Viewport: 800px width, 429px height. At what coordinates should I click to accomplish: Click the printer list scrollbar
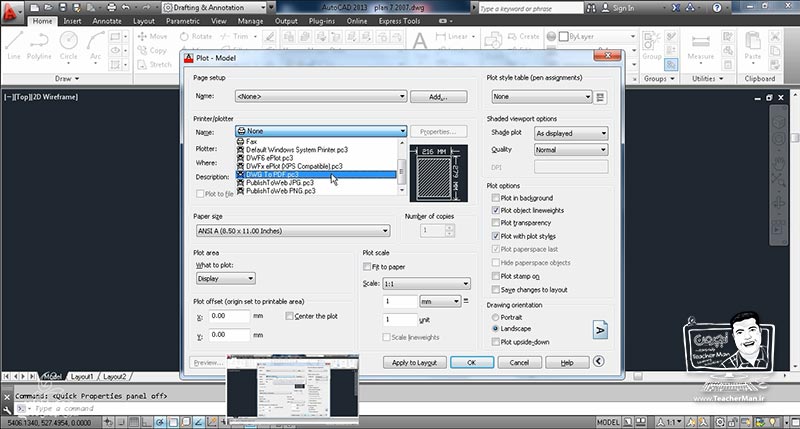click(x=402, y=167)
